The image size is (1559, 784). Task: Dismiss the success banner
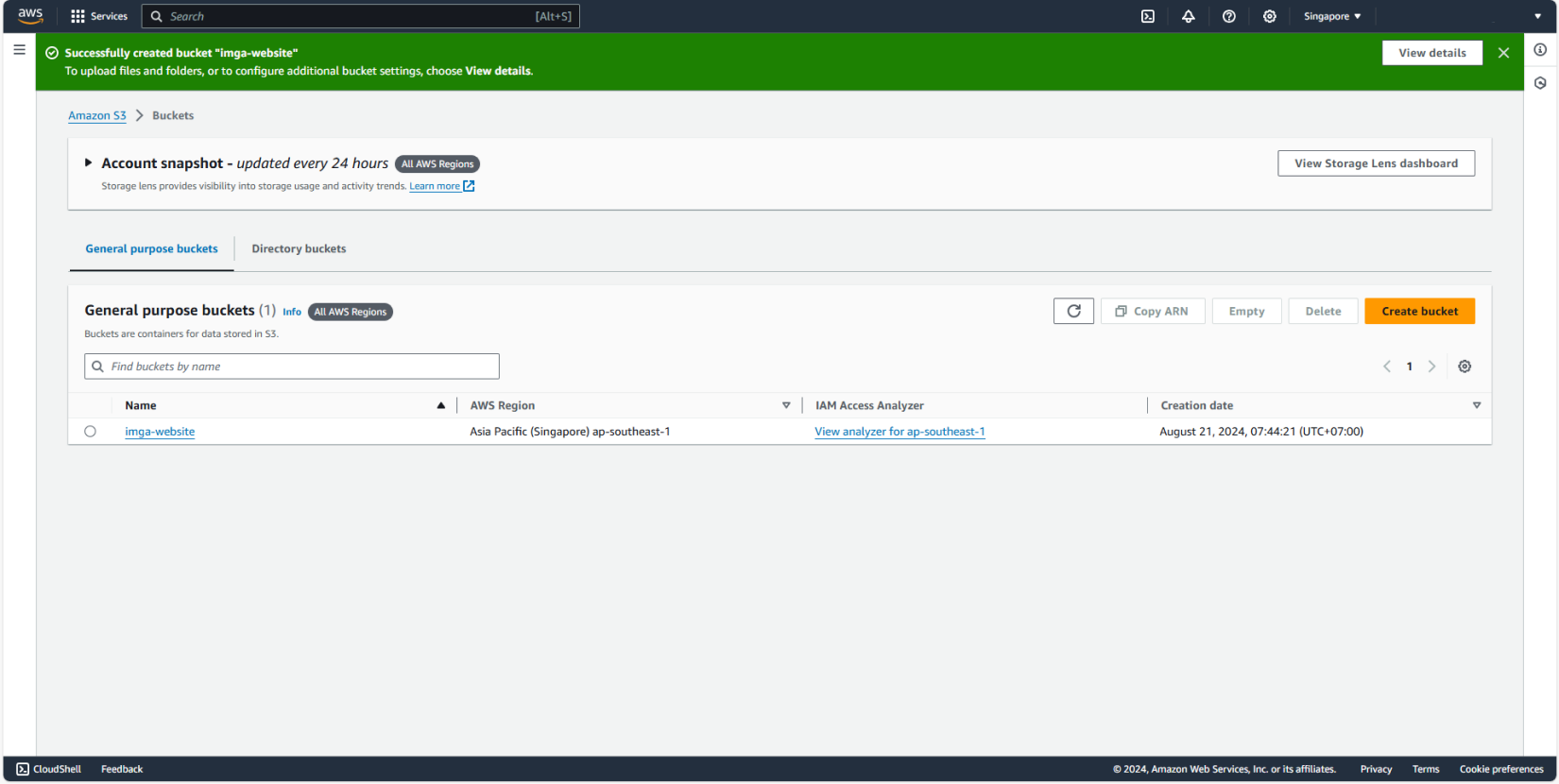[x=1504, y=53]
